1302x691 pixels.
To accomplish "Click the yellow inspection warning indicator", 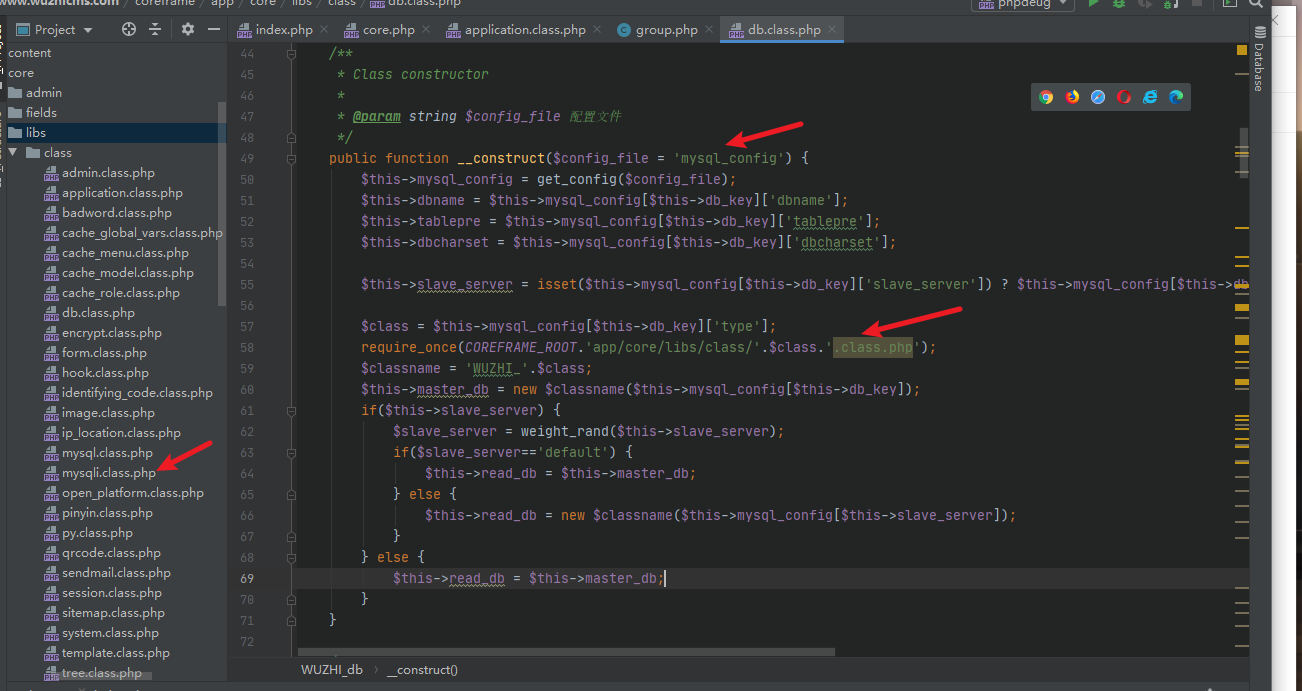I will [1242, 49].
